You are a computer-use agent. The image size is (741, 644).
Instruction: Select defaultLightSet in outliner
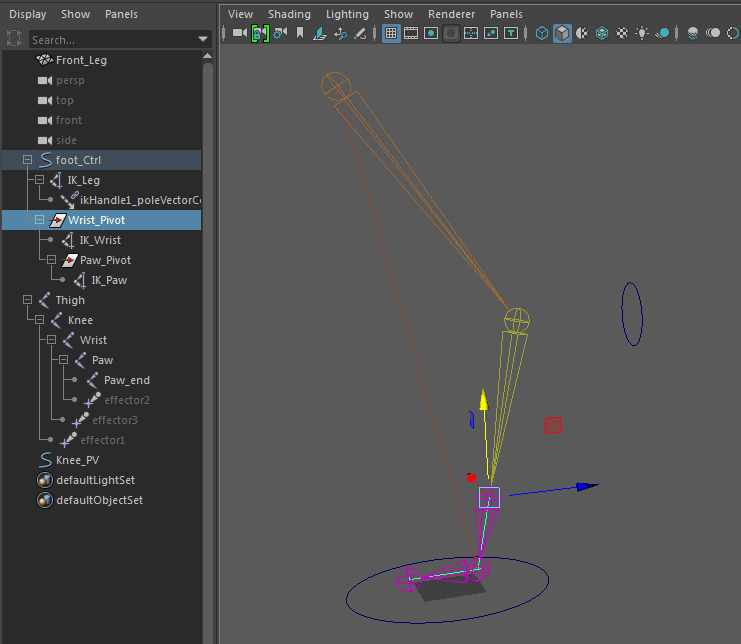pyautogui.click(x=95, y=480)
